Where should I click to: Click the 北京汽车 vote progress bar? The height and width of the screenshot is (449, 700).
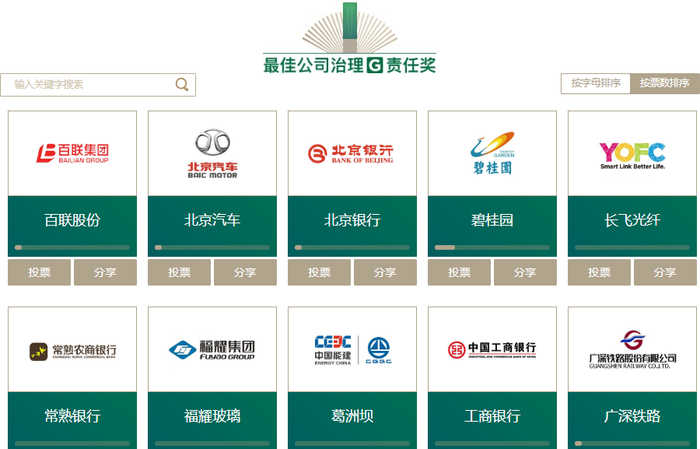pos(212,247)
